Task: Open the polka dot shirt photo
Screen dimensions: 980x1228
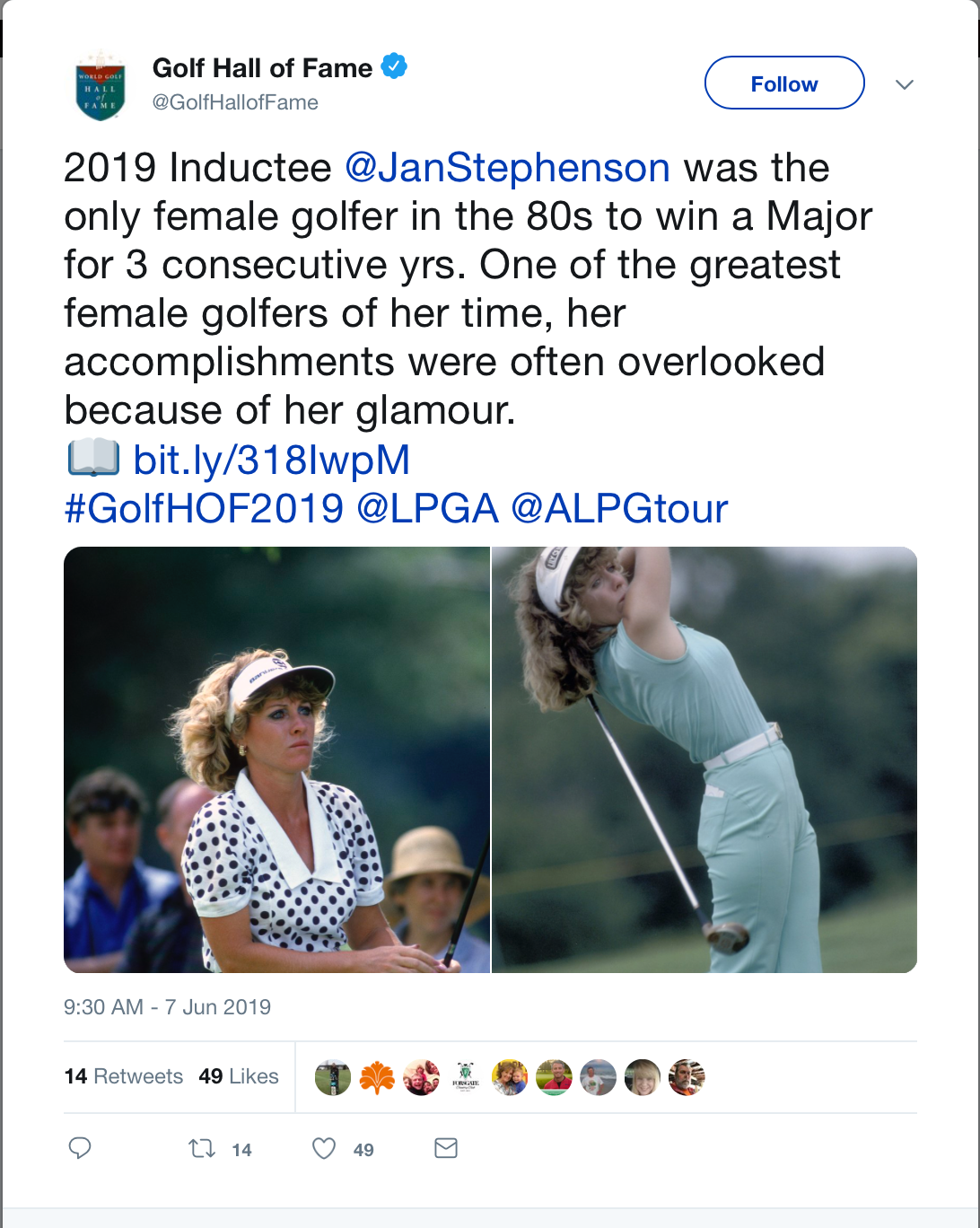Action: [276, 759]
